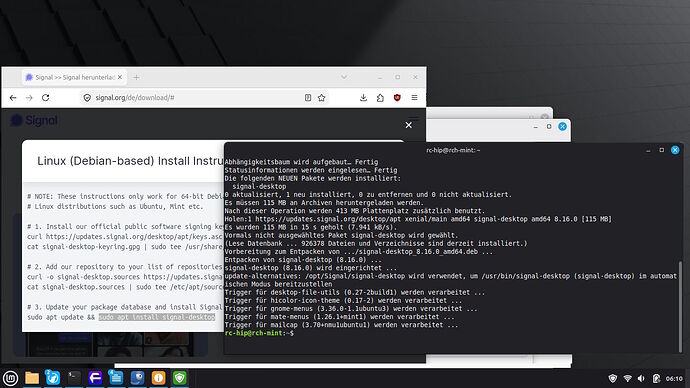Maximize the terminal rc-hip@rch-mint window

tap(661, 150)
